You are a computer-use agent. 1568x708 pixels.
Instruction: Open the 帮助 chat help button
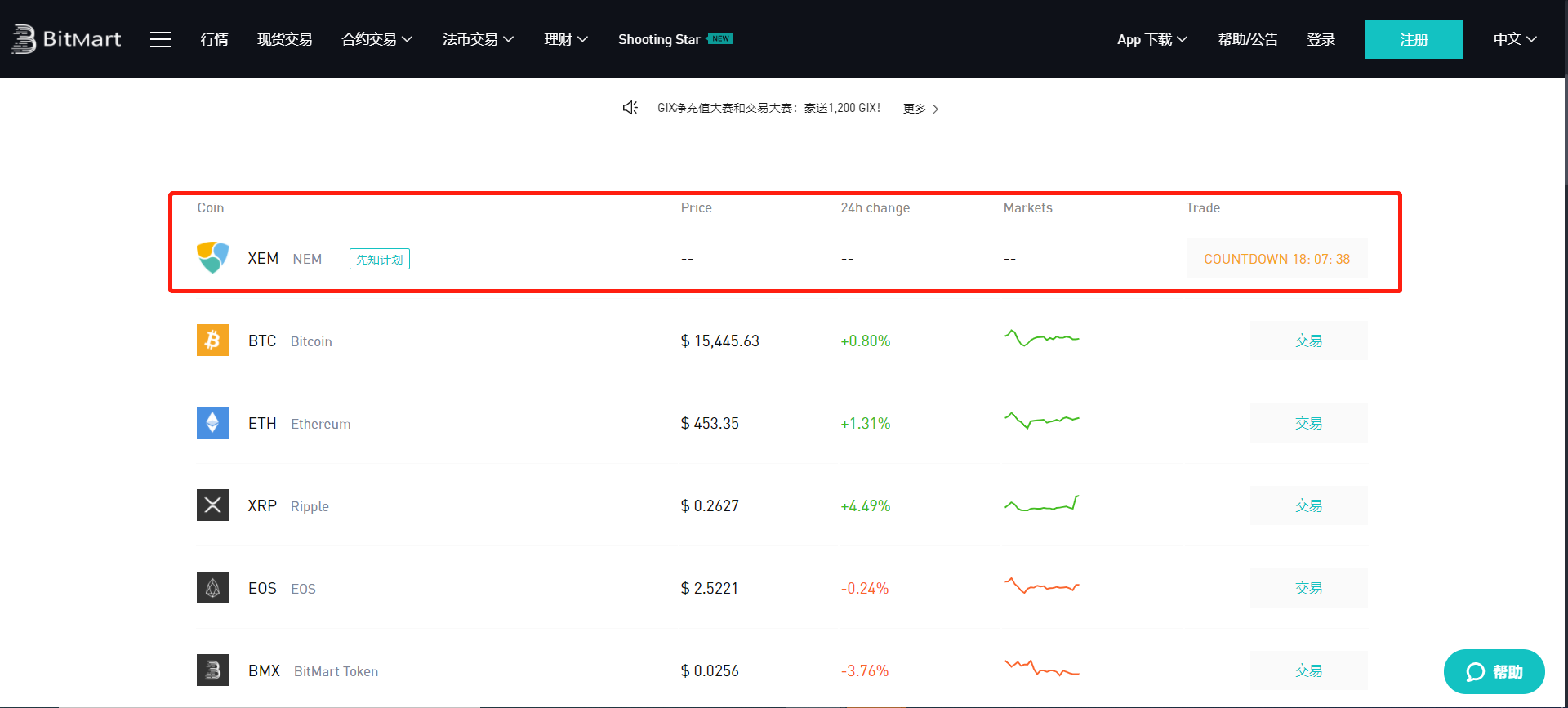click(1494, 671)
